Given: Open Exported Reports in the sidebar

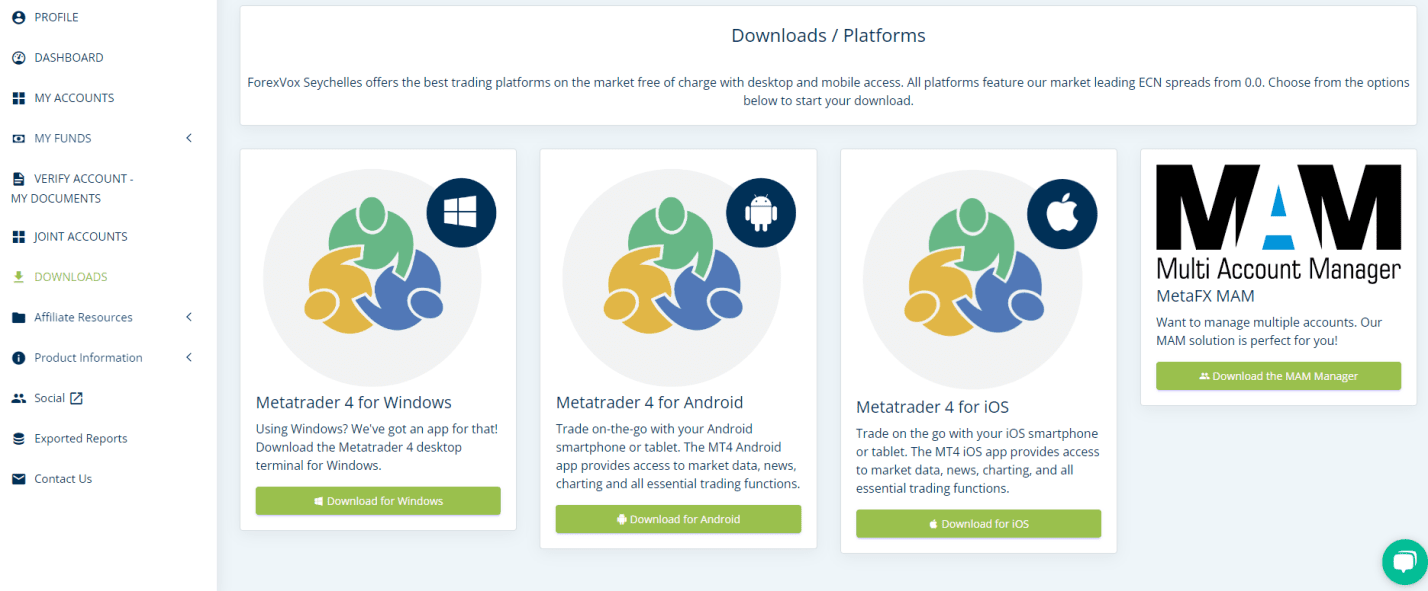Looking at the screenshot, I should (81, 439).
